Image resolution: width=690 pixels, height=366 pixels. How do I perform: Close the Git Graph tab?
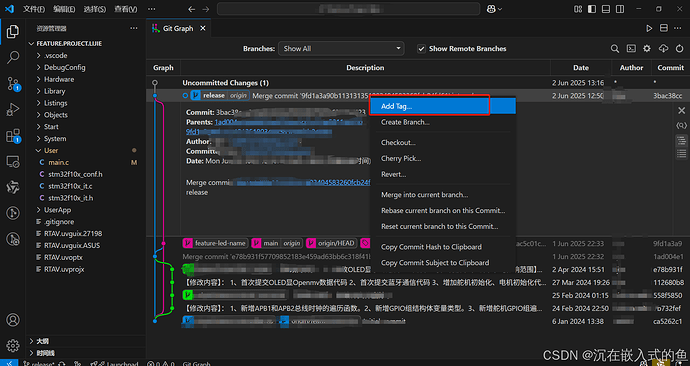[203, 28]
